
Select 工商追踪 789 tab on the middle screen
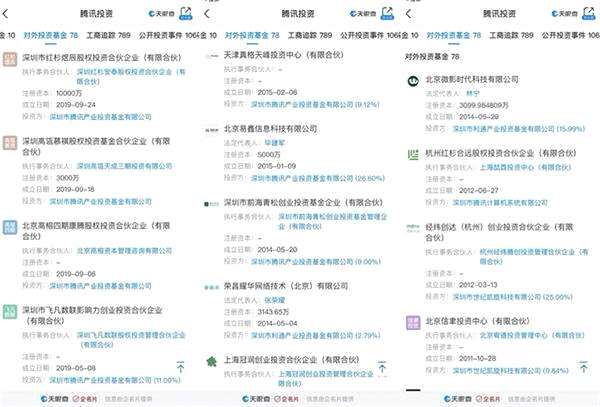pyautogui.click(x=310, y=36)
